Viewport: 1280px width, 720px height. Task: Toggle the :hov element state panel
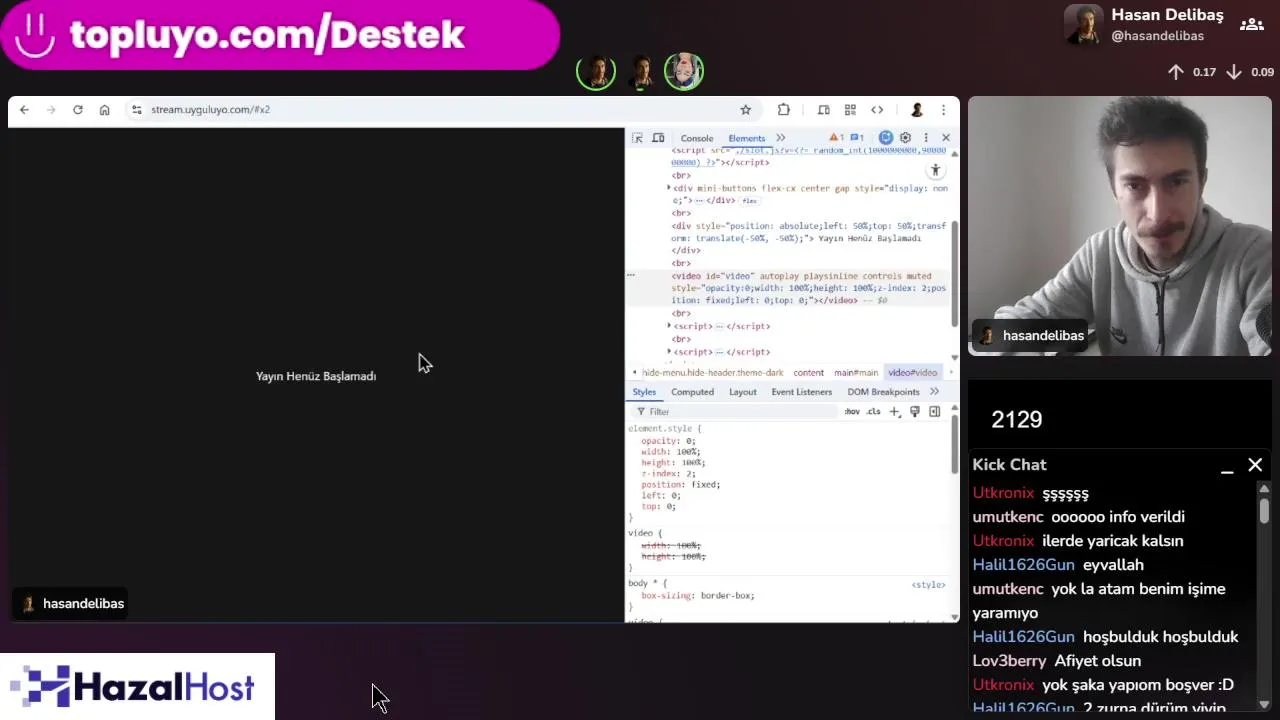tap(852, 412)
